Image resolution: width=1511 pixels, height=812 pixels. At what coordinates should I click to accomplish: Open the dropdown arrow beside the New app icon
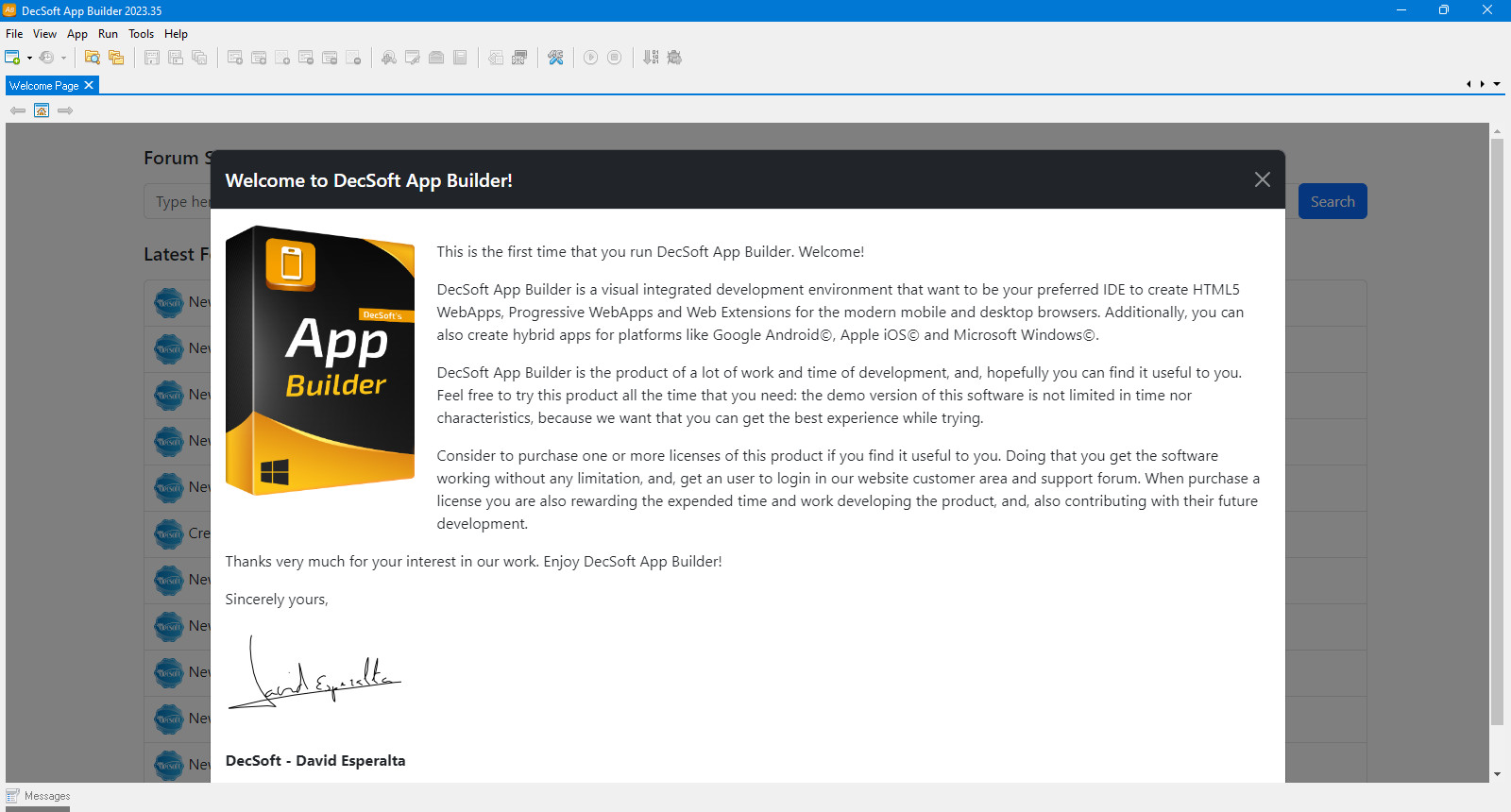tap(29, 58)
